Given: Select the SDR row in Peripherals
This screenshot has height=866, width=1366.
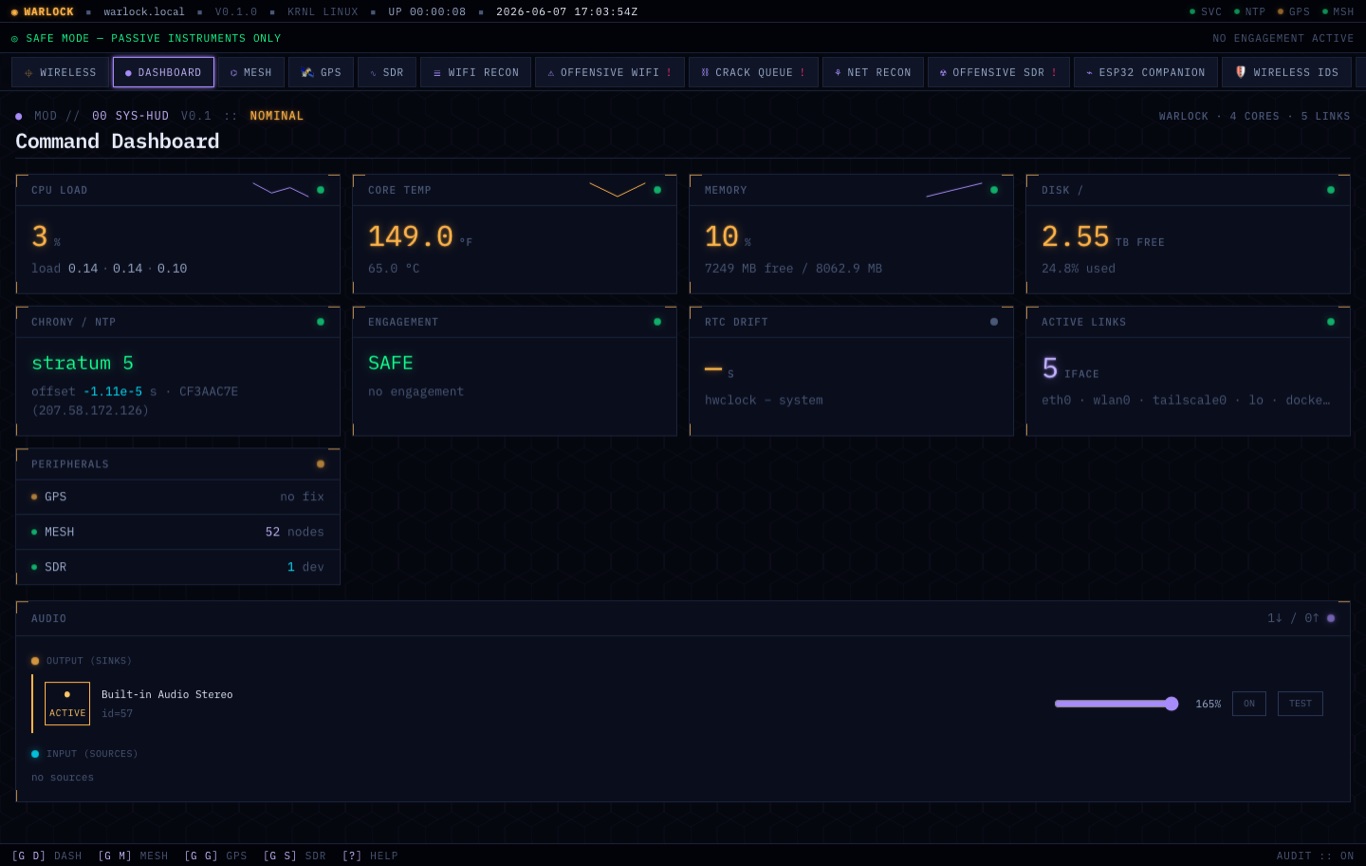Looking at the screenshot, I should [x=178, y=567].
